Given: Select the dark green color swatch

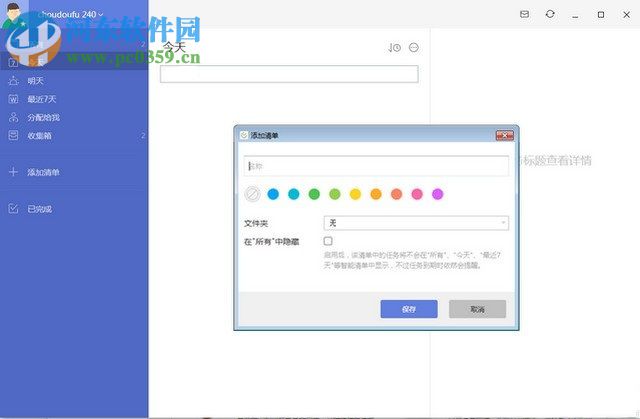Looking at the screenshot, I should [x=314, y=194].
